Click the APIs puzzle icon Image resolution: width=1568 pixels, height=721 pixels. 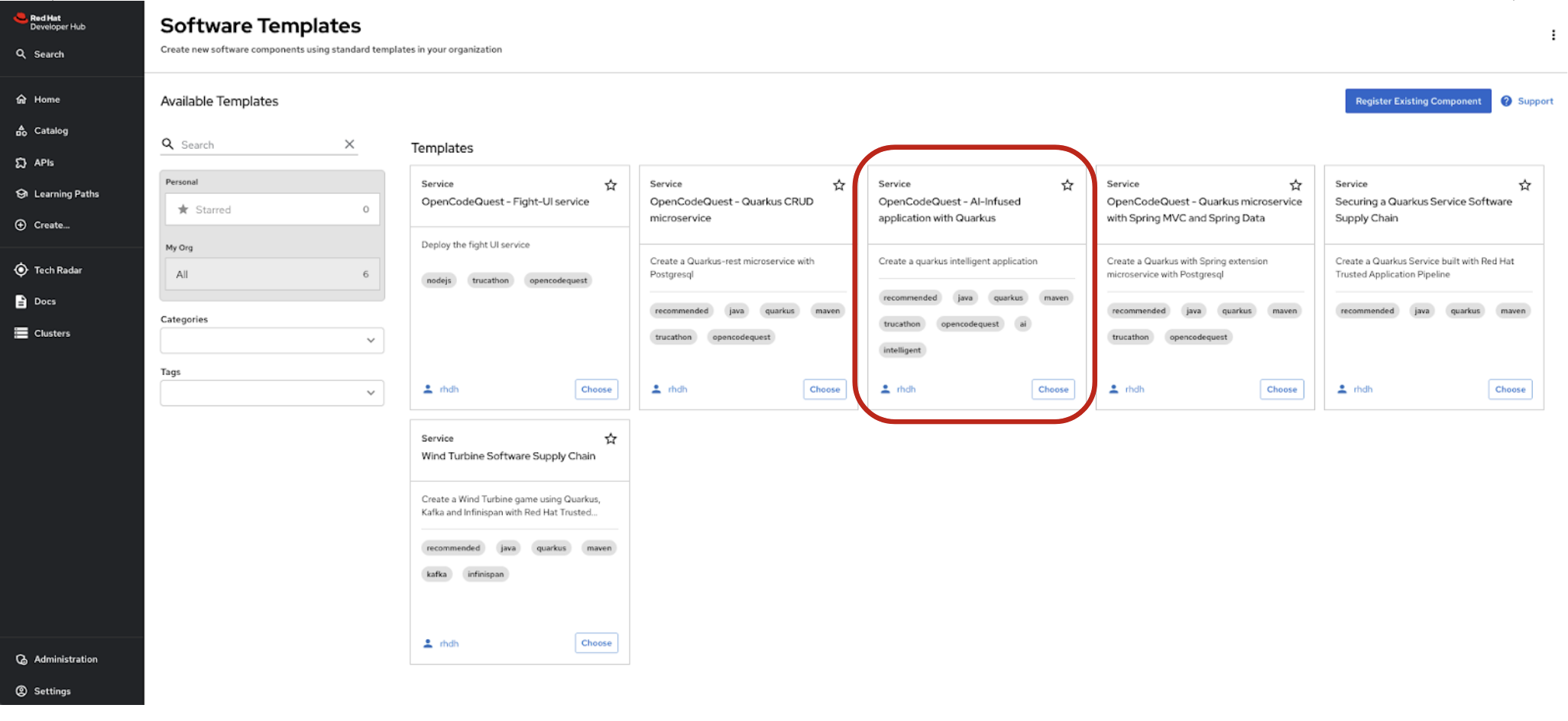21,163
